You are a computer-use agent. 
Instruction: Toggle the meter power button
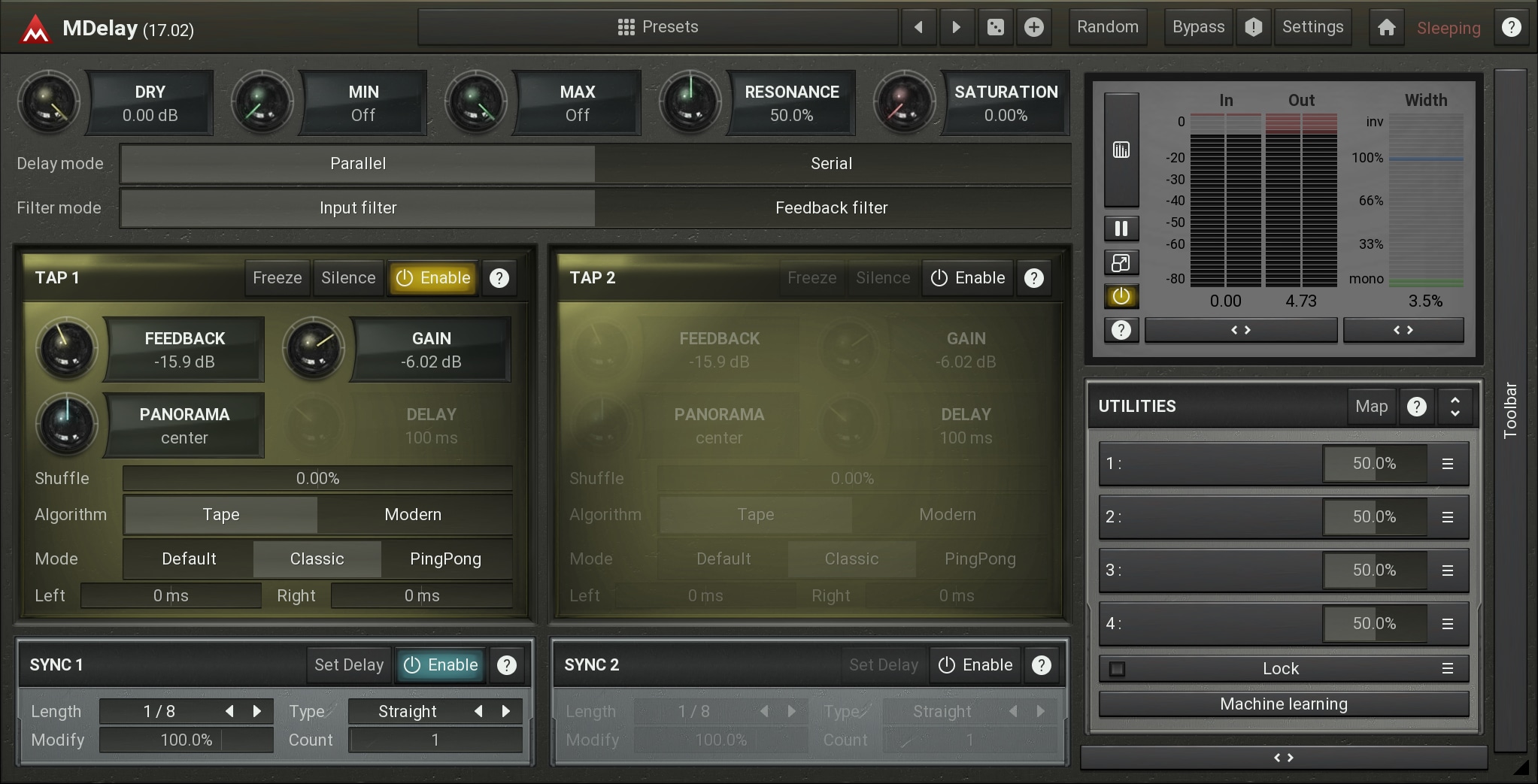tap(1121, 296)
